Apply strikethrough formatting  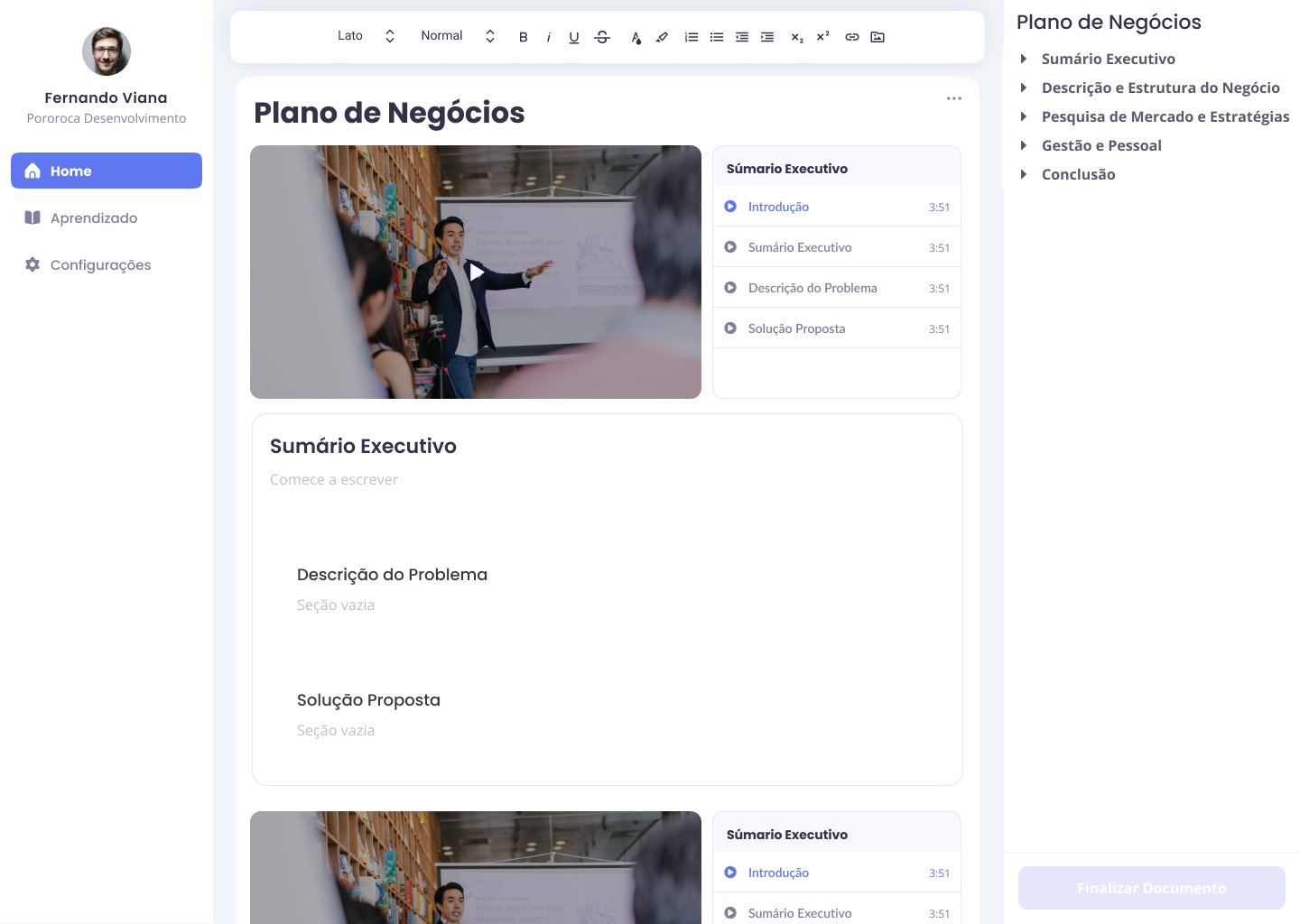tap(602, 37)
